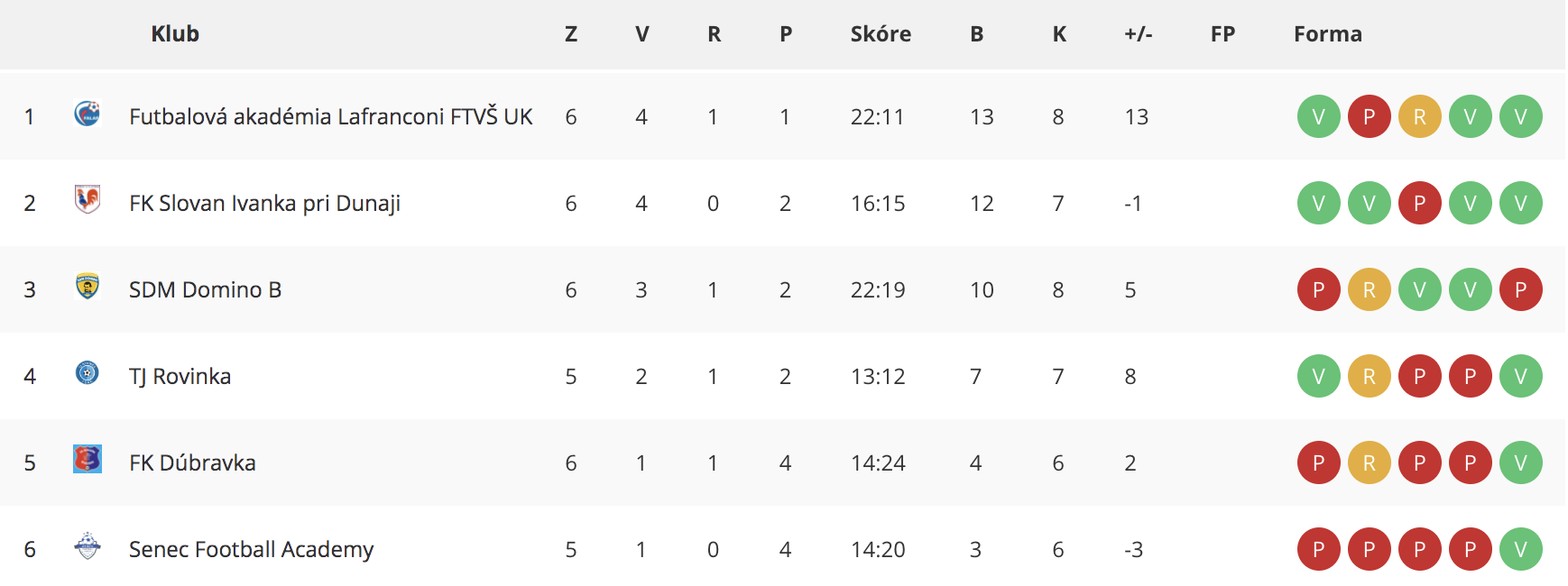Select the Forma column header
This screenshot has width=1568, height=586.
tap(1328, 34)
